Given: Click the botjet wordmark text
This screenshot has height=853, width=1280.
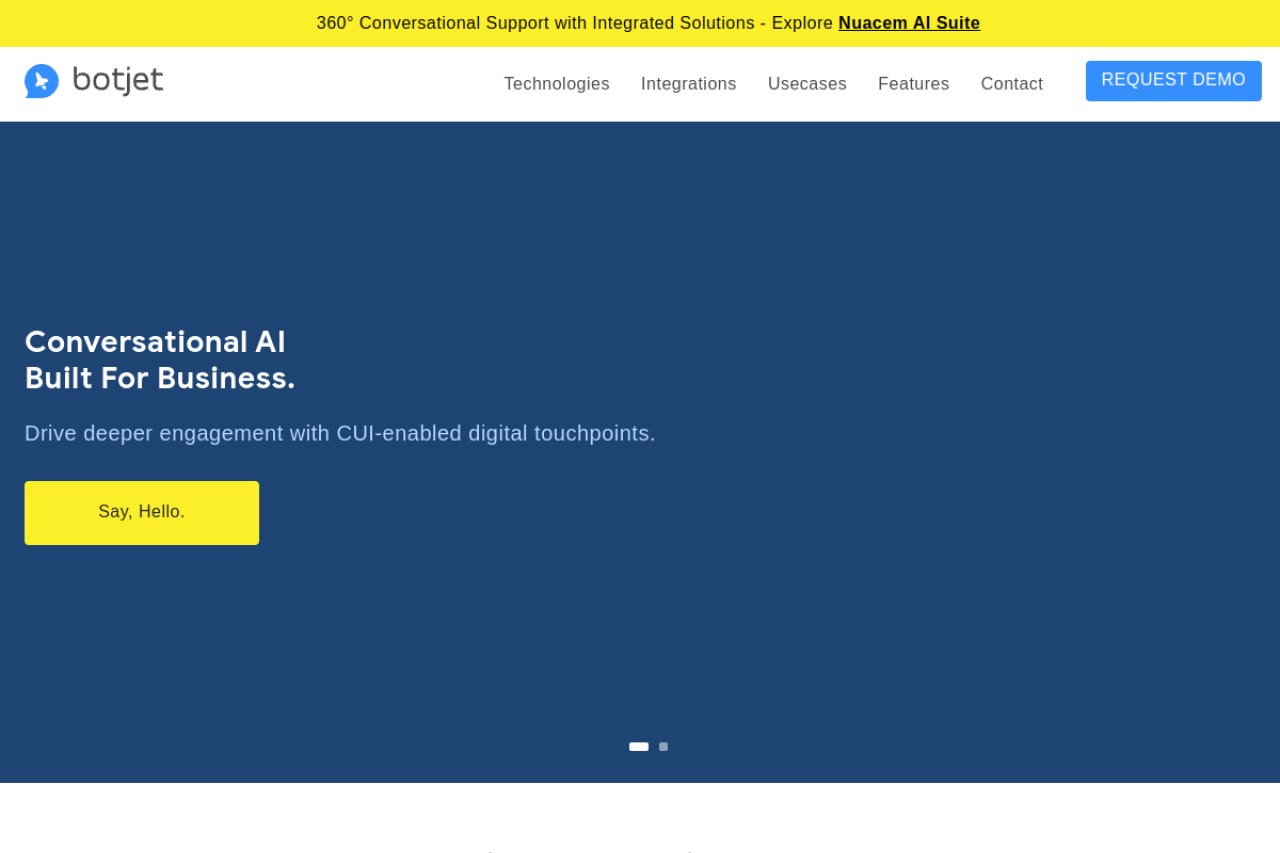Looking at the screenshot, I should (118, 80).
